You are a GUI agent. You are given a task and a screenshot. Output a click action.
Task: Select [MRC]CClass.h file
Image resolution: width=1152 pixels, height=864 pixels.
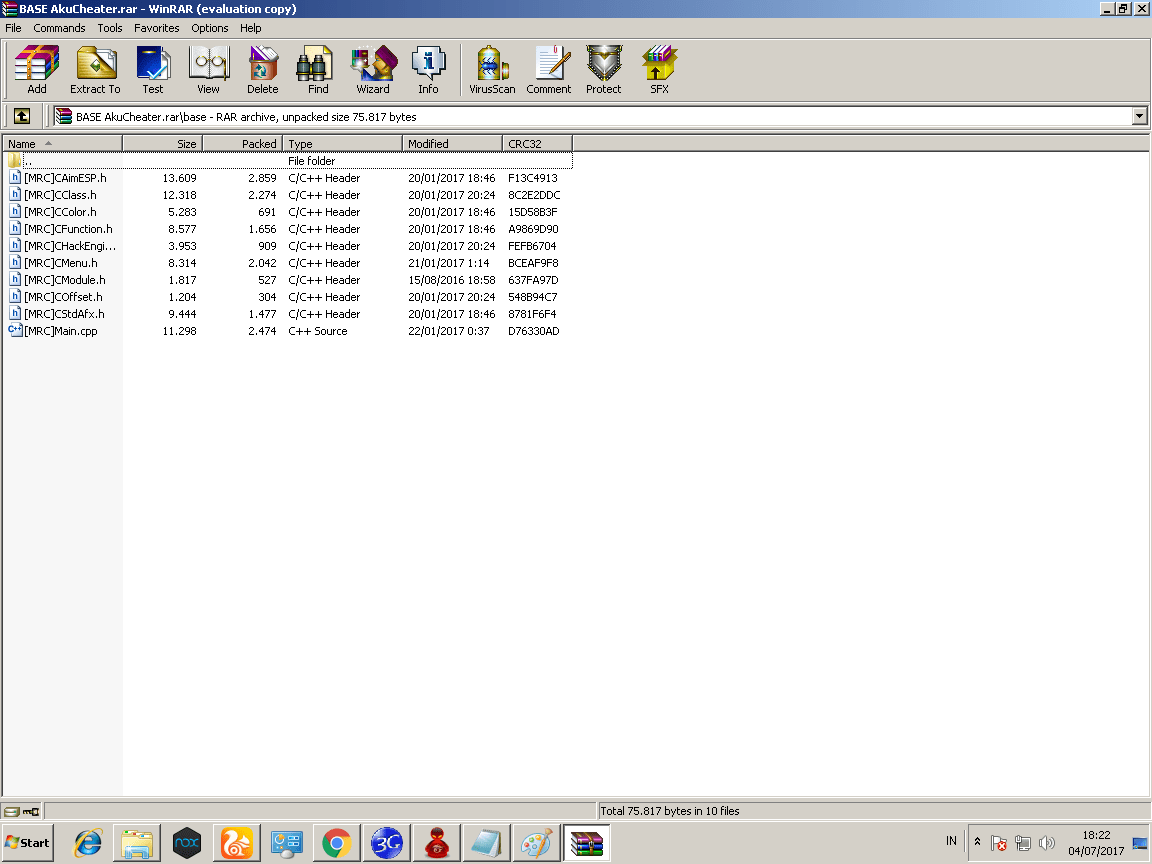[60, 195]
